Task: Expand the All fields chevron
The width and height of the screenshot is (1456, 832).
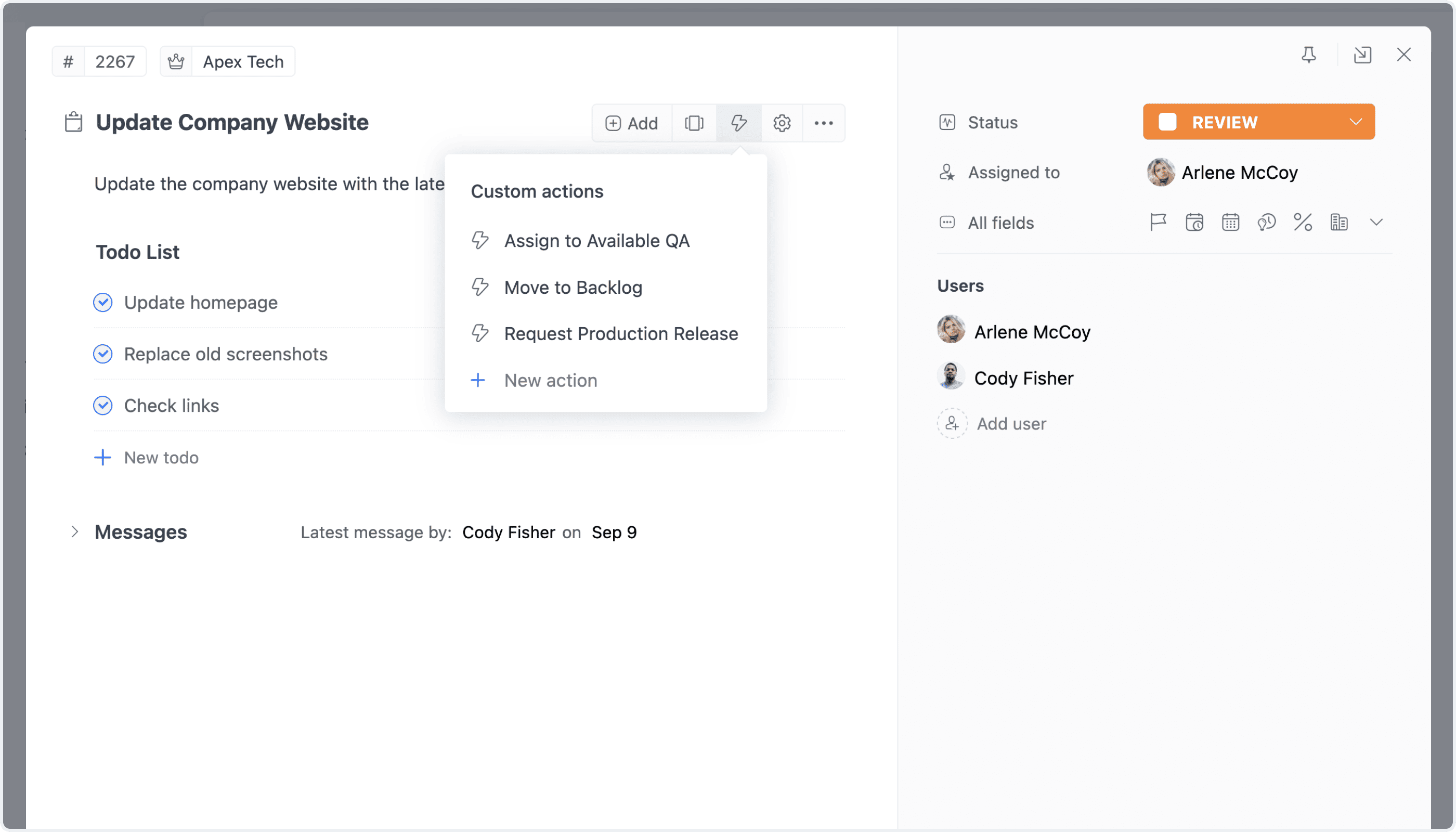Action: pos(1376,222)
